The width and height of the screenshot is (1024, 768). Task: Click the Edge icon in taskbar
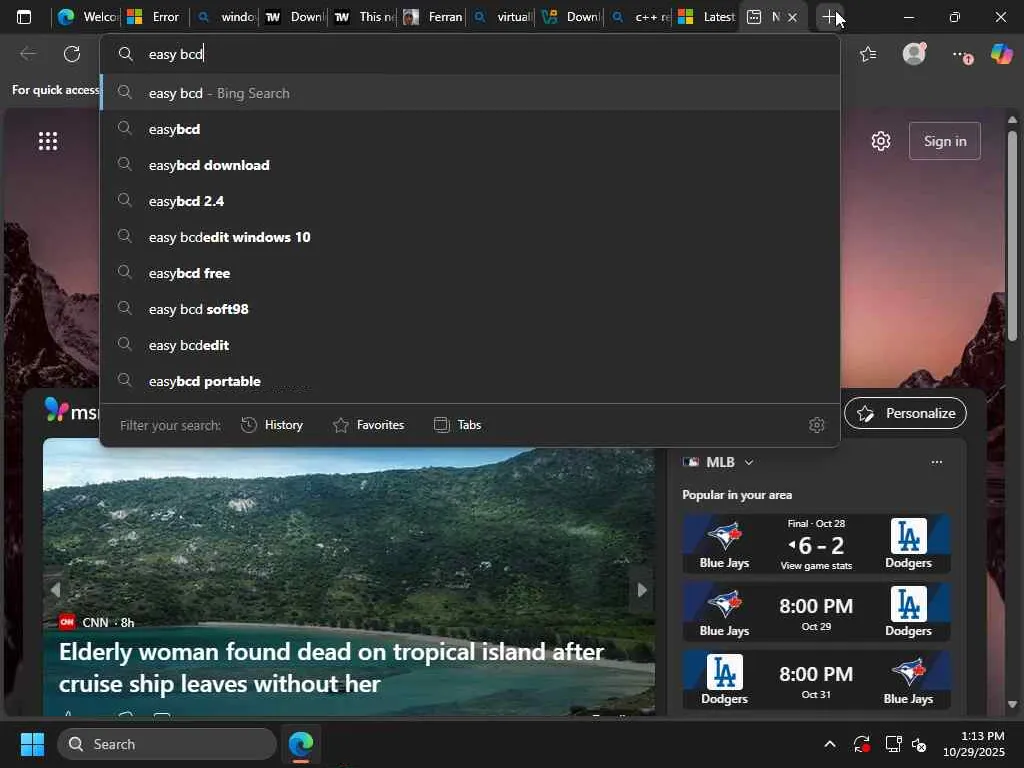pos(301,744)
